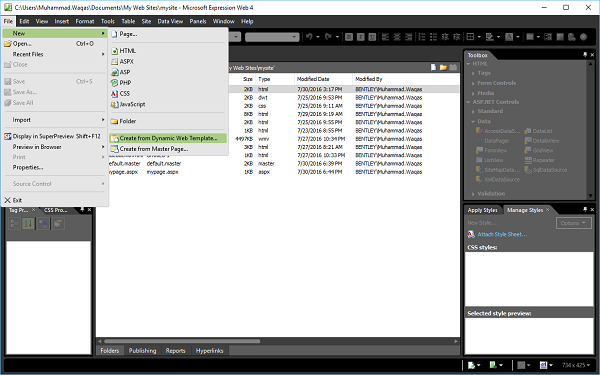The width and height of the screenshot is (600, 375).
Task: Click the Bullets list icon
Action: tap(433, 37)
